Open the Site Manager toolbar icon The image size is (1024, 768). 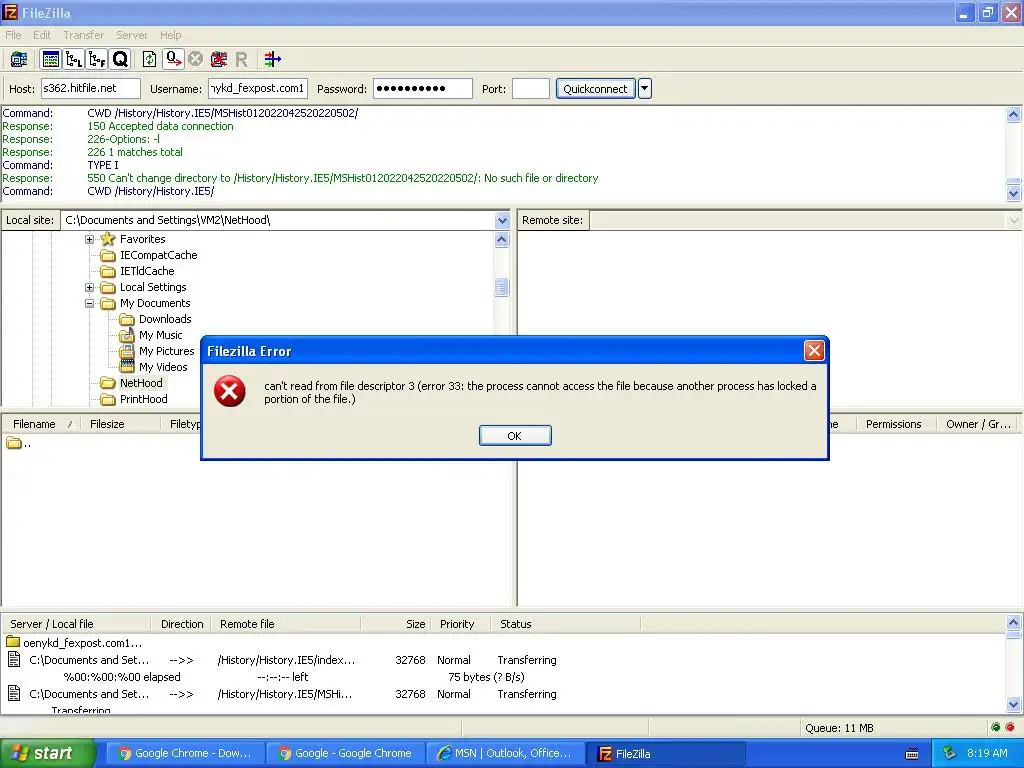(18, 59)
